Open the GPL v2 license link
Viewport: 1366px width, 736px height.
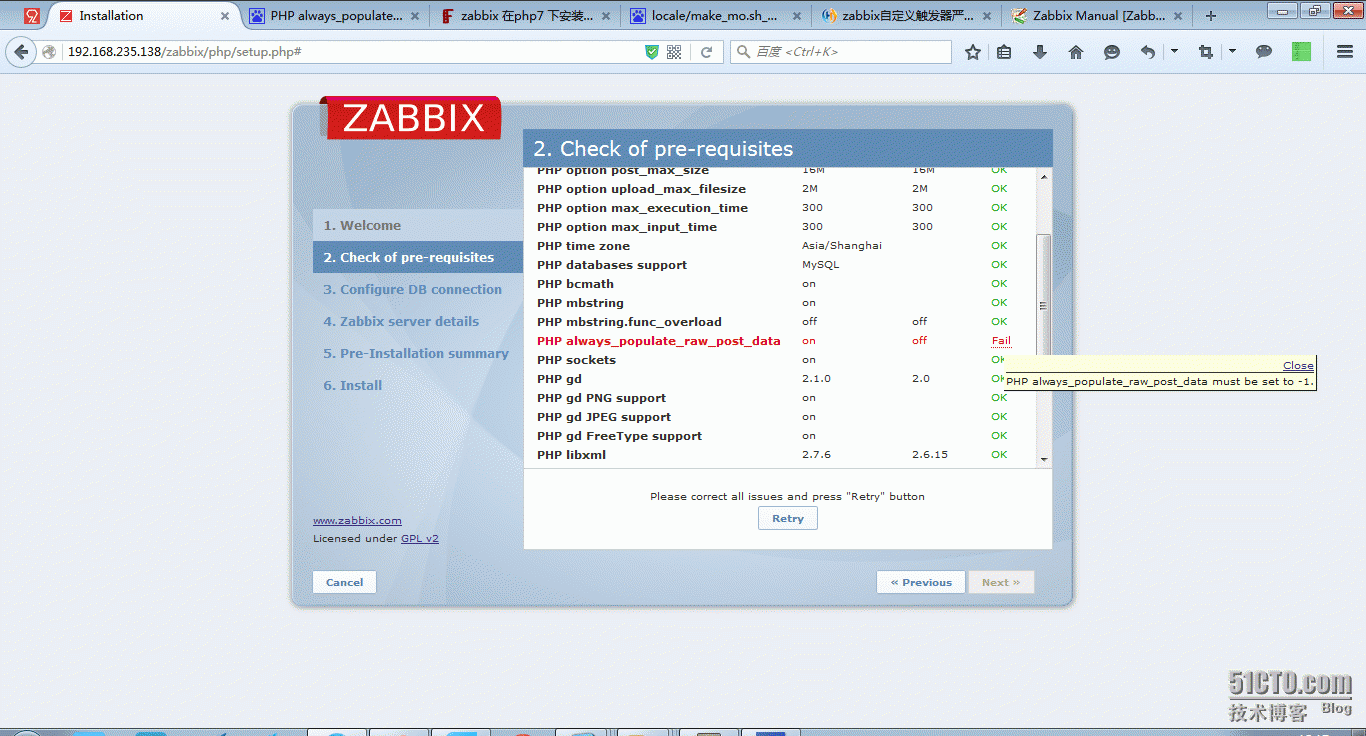pyautogui.click(x=420, y=538)
